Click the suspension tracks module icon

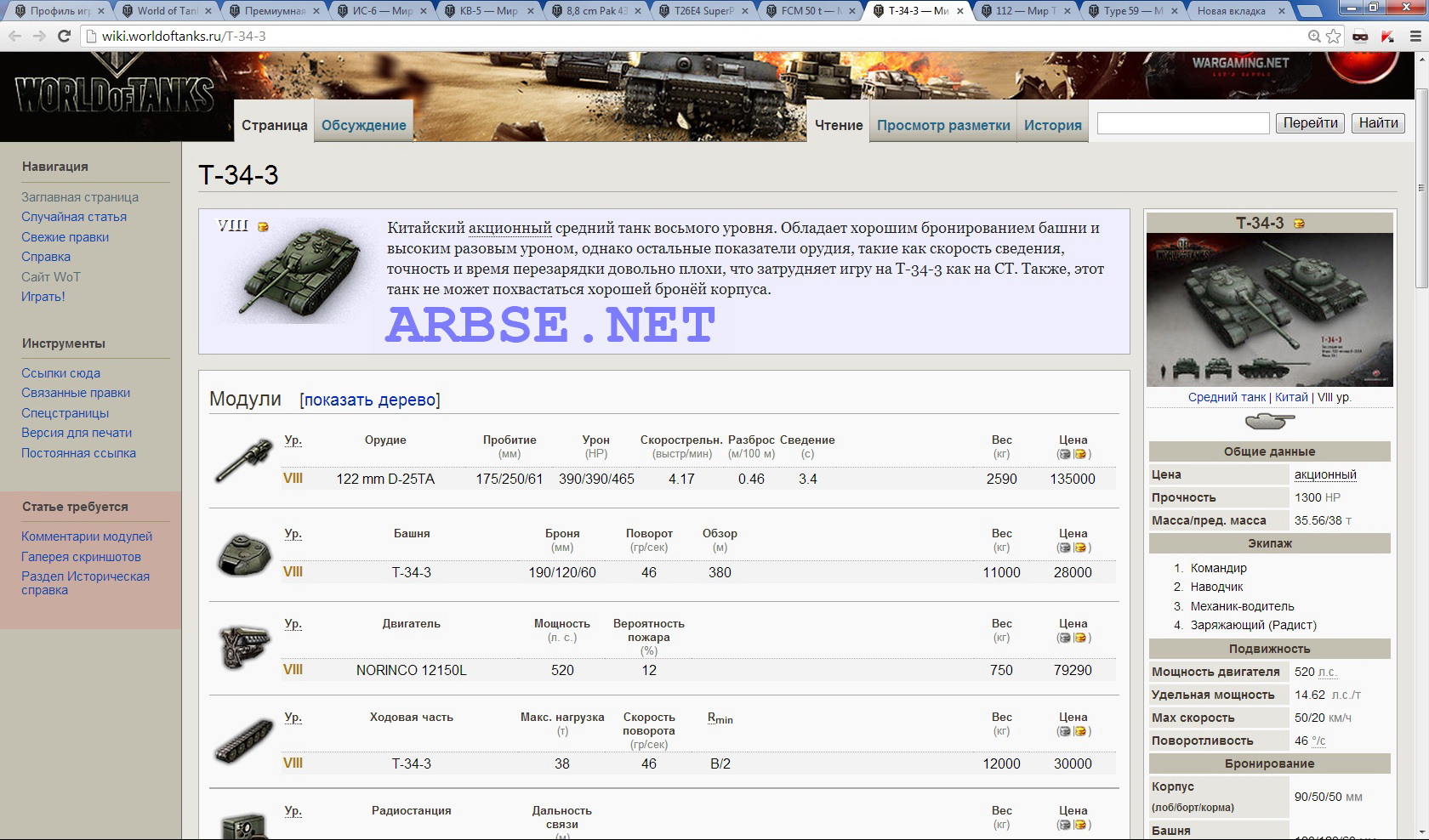click(x=244, y=741)
